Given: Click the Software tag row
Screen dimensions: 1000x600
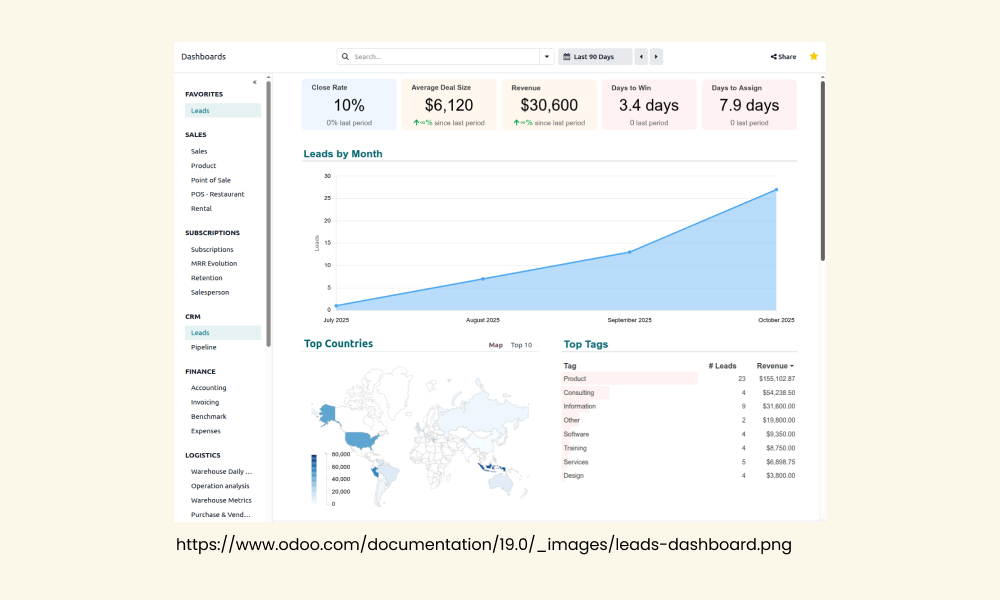Looking at the screenshot, I should 679,434.
